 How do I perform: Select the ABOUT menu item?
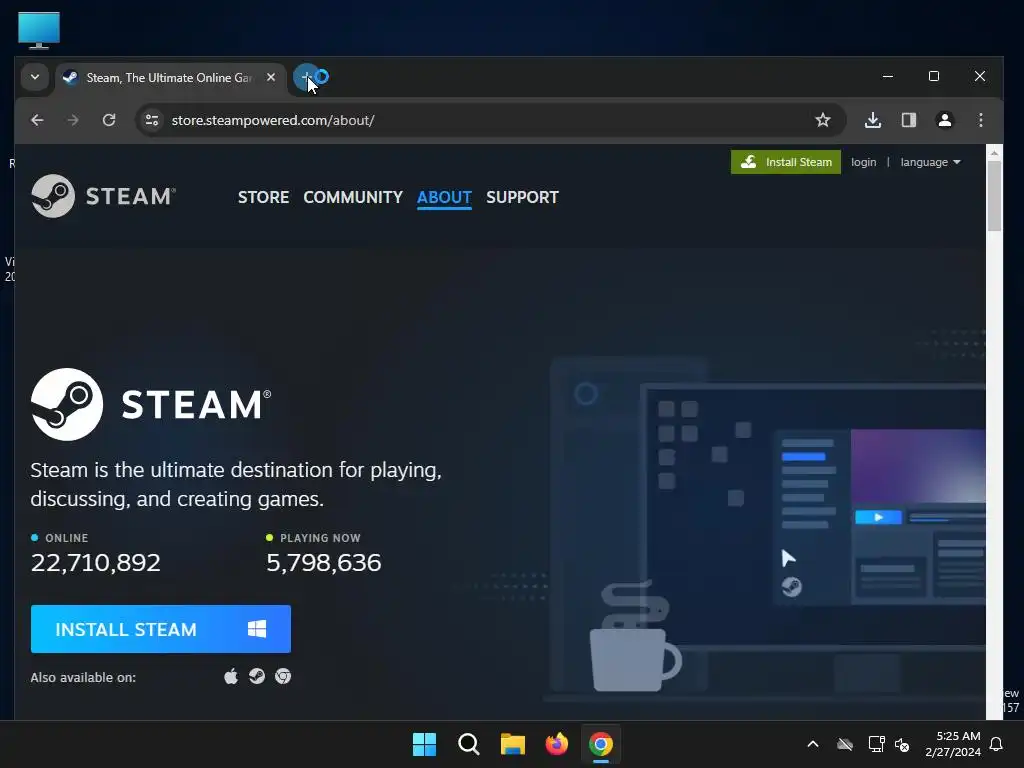click(444, 197)
